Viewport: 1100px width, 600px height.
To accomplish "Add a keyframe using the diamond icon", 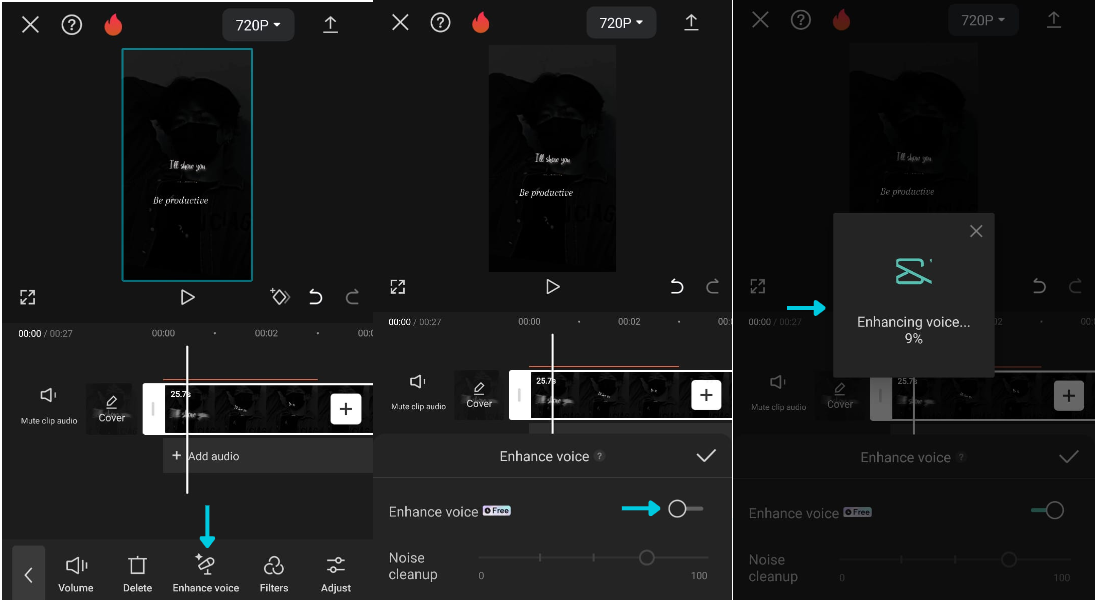I will (280, 297).
